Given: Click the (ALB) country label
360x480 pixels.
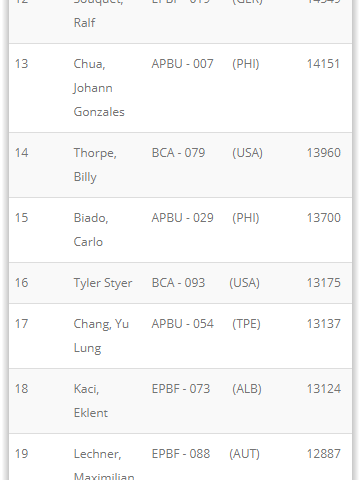Looking at the screenshot, I should click(247, 389).
